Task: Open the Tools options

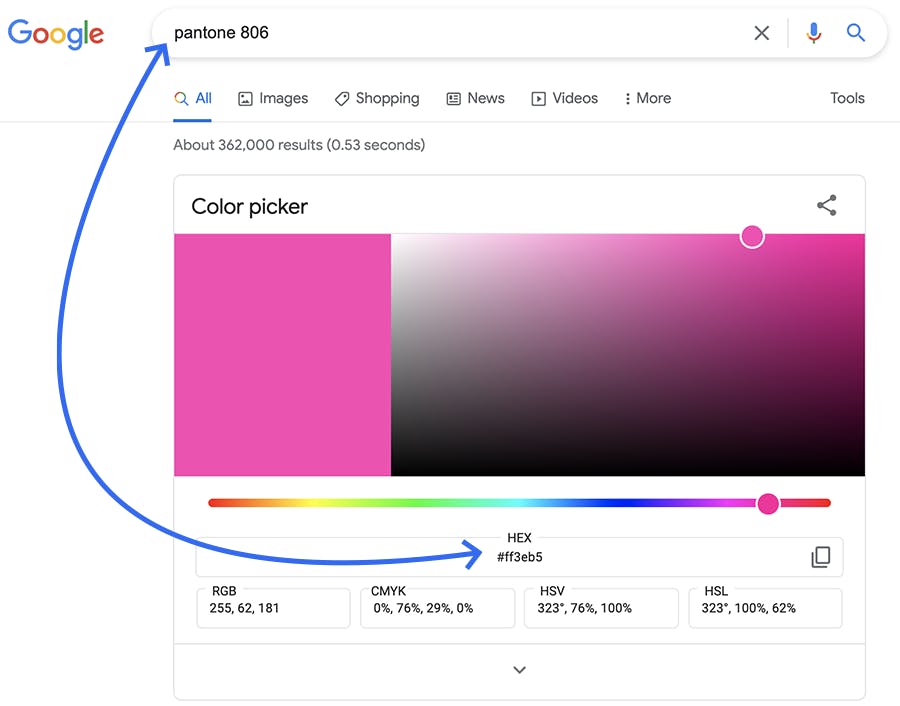Action: click(x=847, y=98)
